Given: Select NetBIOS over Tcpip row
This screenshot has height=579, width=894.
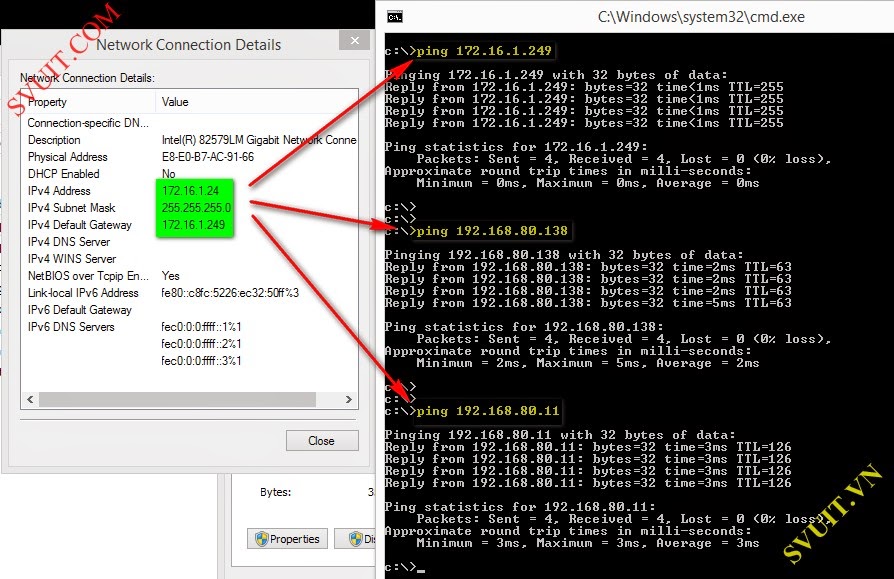Looking at the screenshot, I should pos(189,276).
